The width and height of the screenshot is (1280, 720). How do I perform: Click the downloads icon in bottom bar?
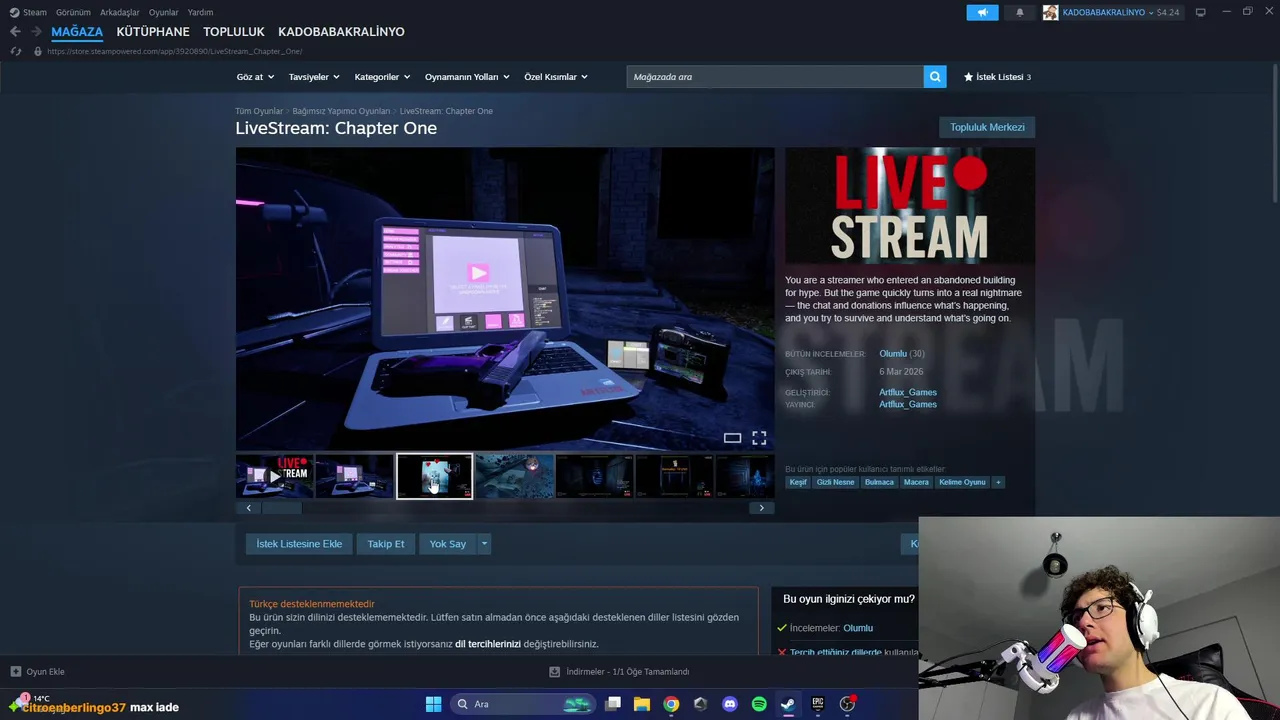click(x=555, y=671)
